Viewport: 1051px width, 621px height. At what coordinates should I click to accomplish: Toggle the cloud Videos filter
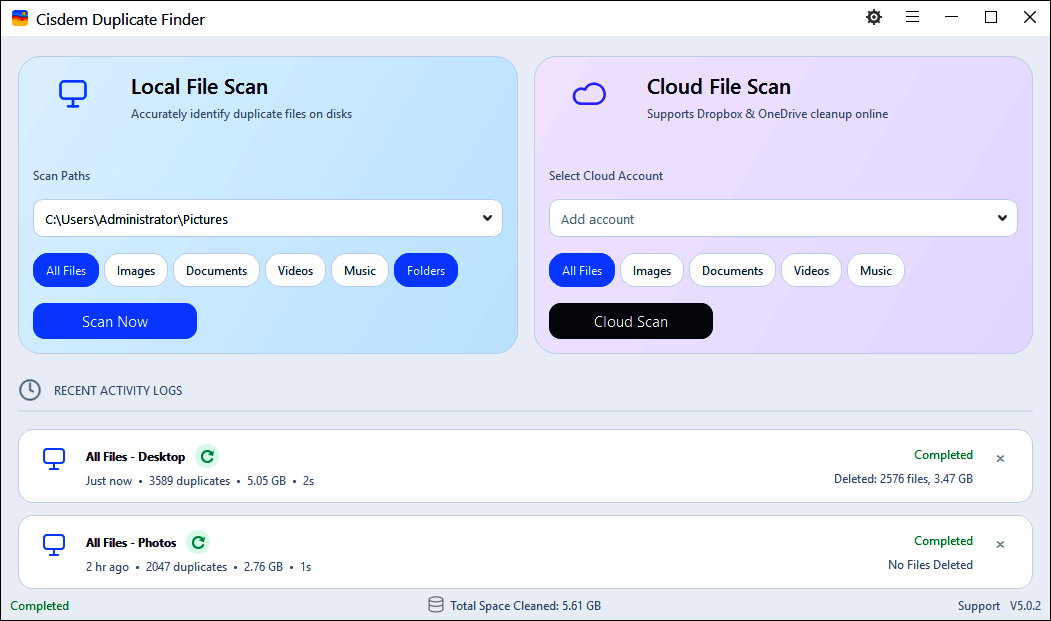pyautogui.click(x=812, y=270)
